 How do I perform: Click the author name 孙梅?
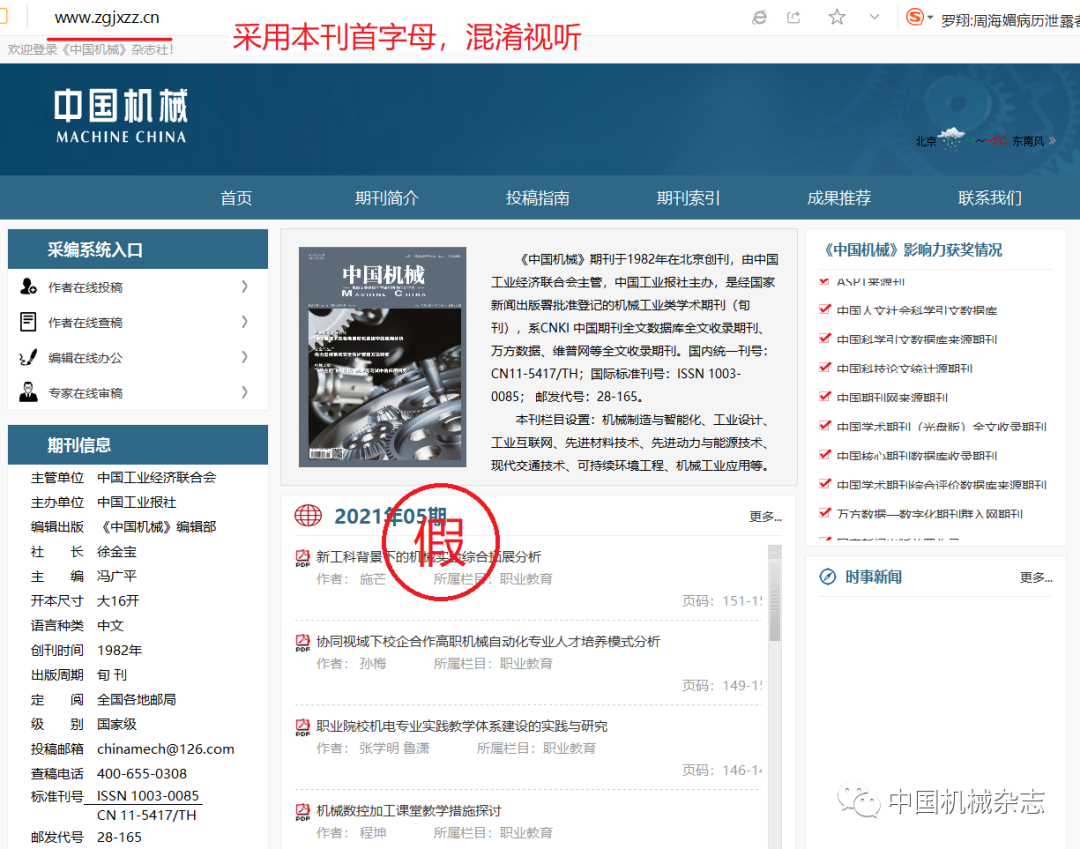pyautogui.click(x=373, y=663)
